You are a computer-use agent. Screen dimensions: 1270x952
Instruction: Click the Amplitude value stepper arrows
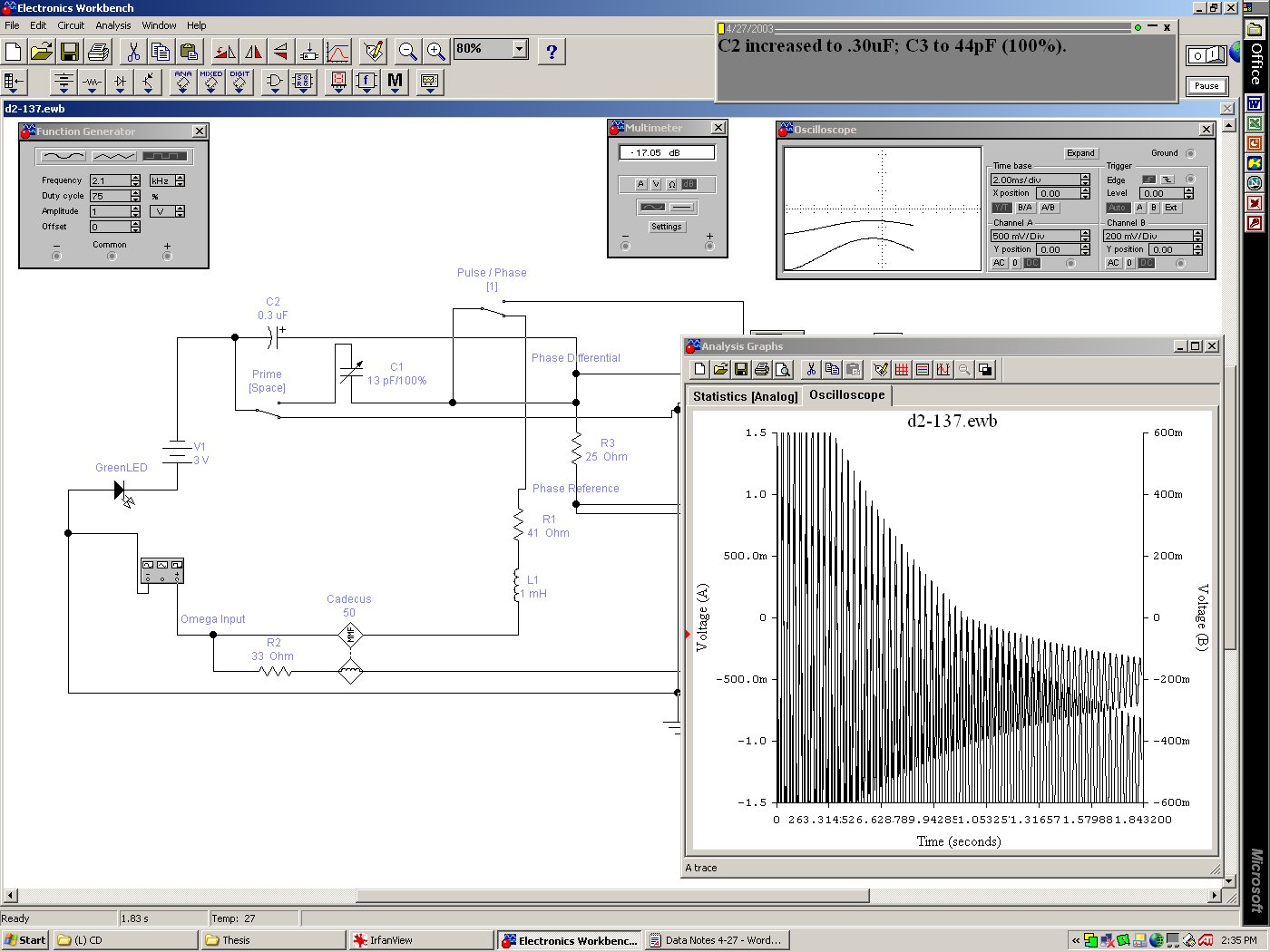pos(135,211)
